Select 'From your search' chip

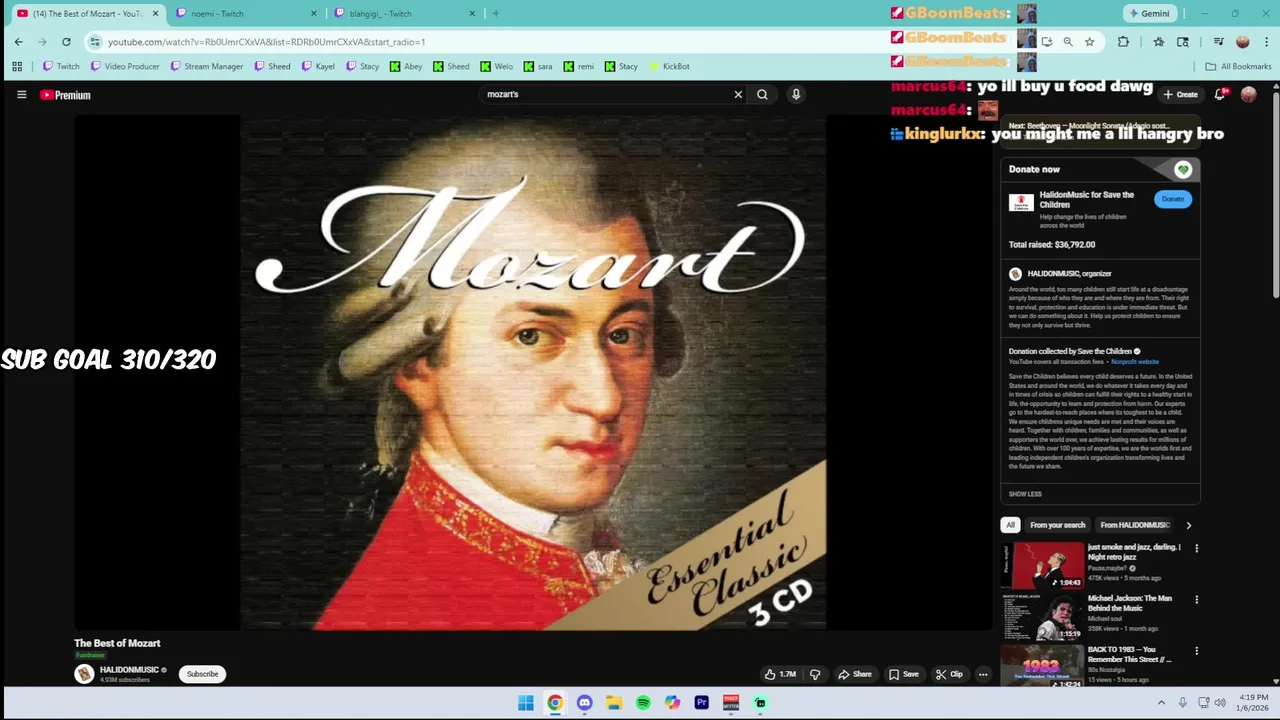[x=1057, y=525]
